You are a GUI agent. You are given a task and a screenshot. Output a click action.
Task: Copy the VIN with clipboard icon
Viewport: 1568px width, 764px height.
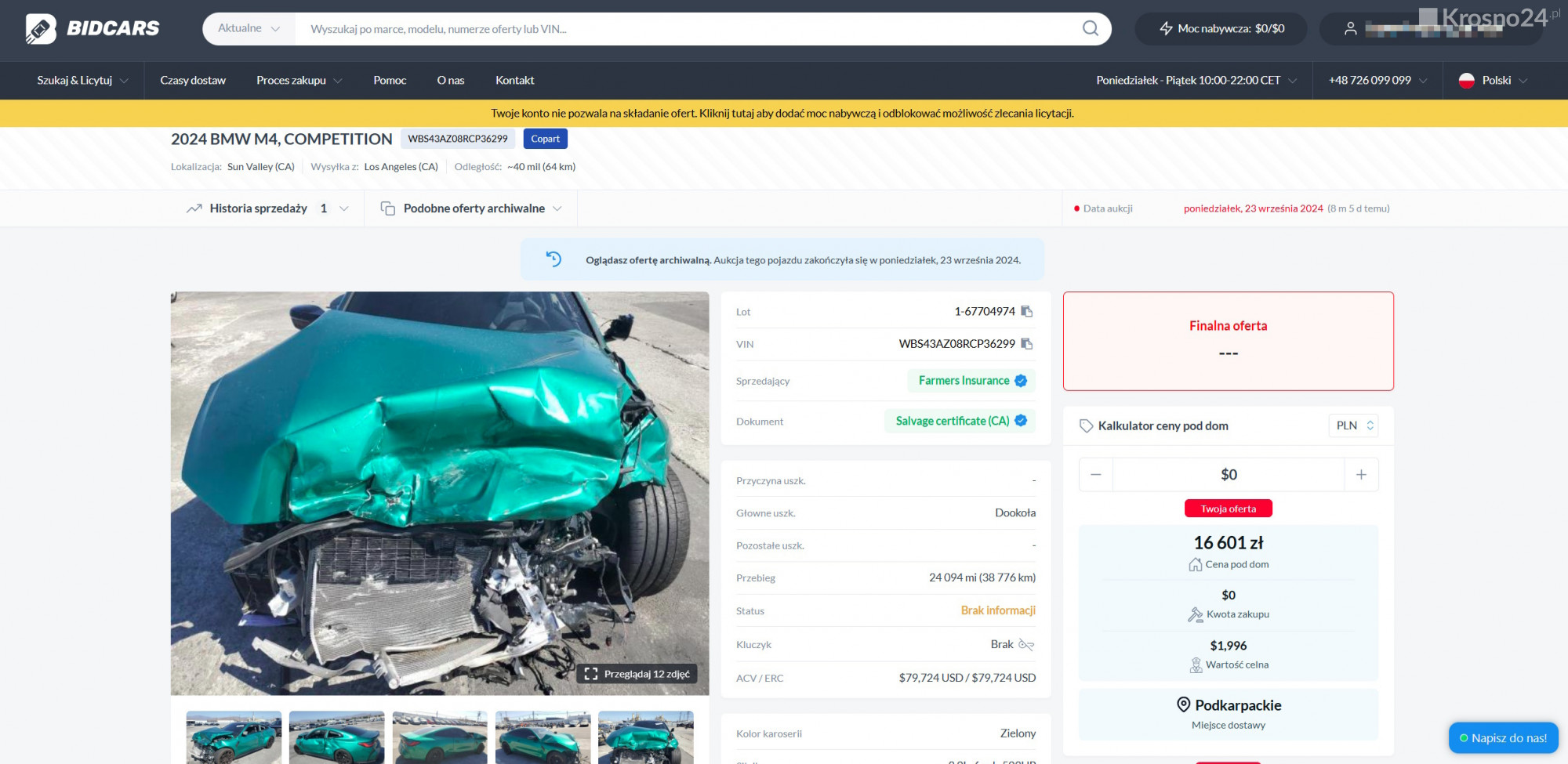(x=1027, y=343)
